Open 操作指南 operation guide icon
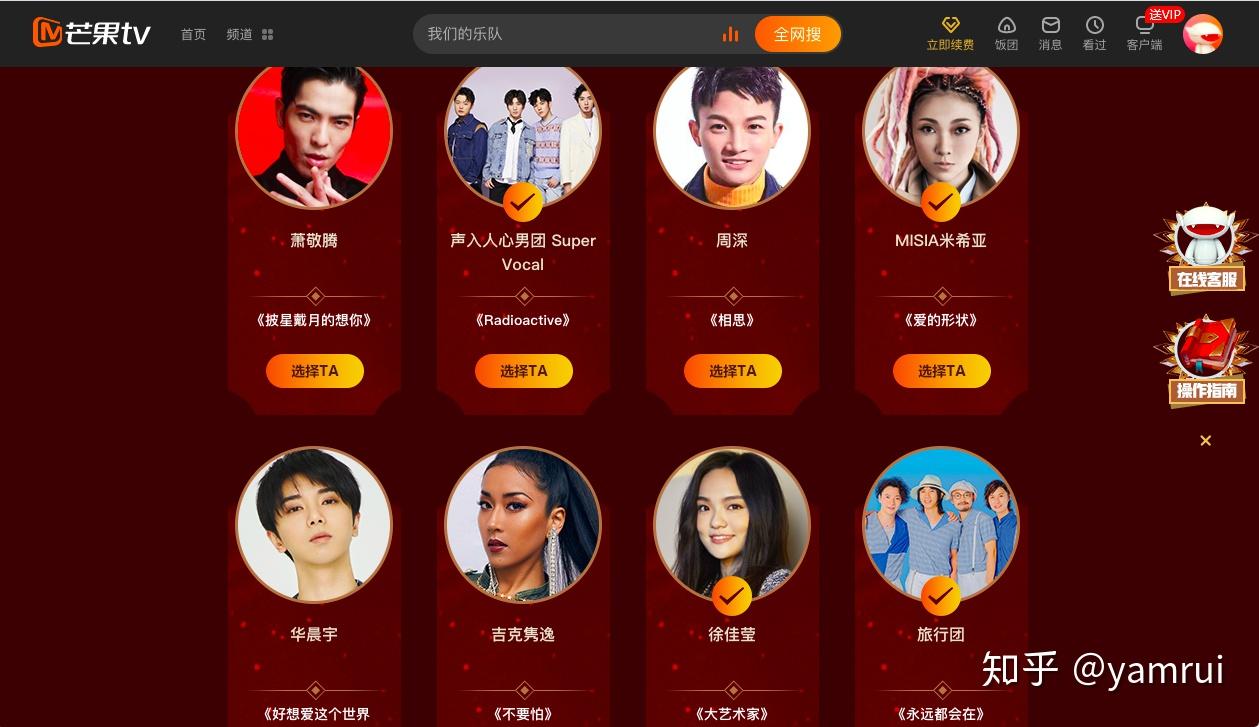This screenshot has width=1259, height=727. pyautogui.click(x=1206, y=361)
